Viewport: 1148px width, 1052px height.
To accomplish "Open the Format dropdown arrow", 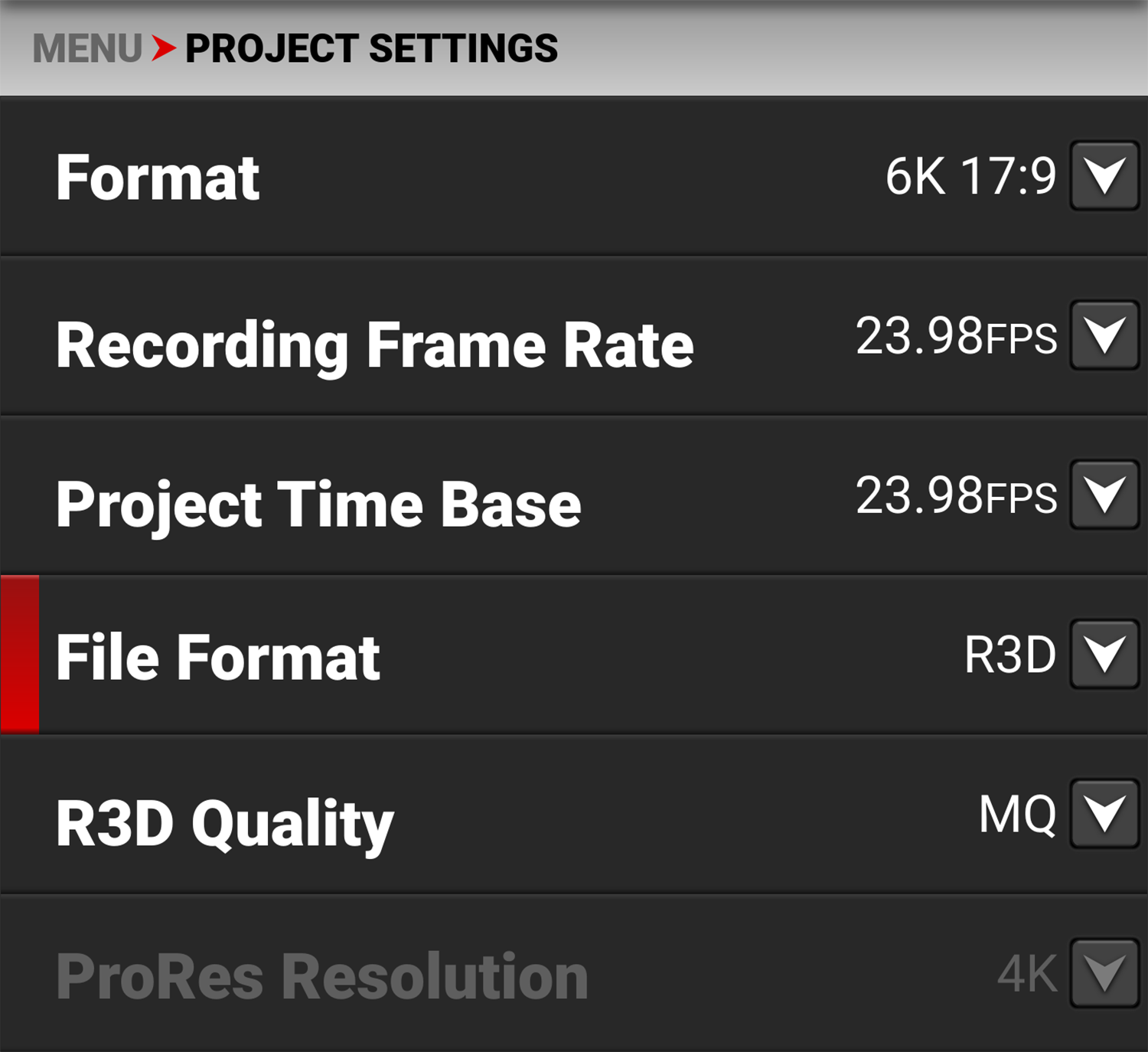I will click(1104, 176).
